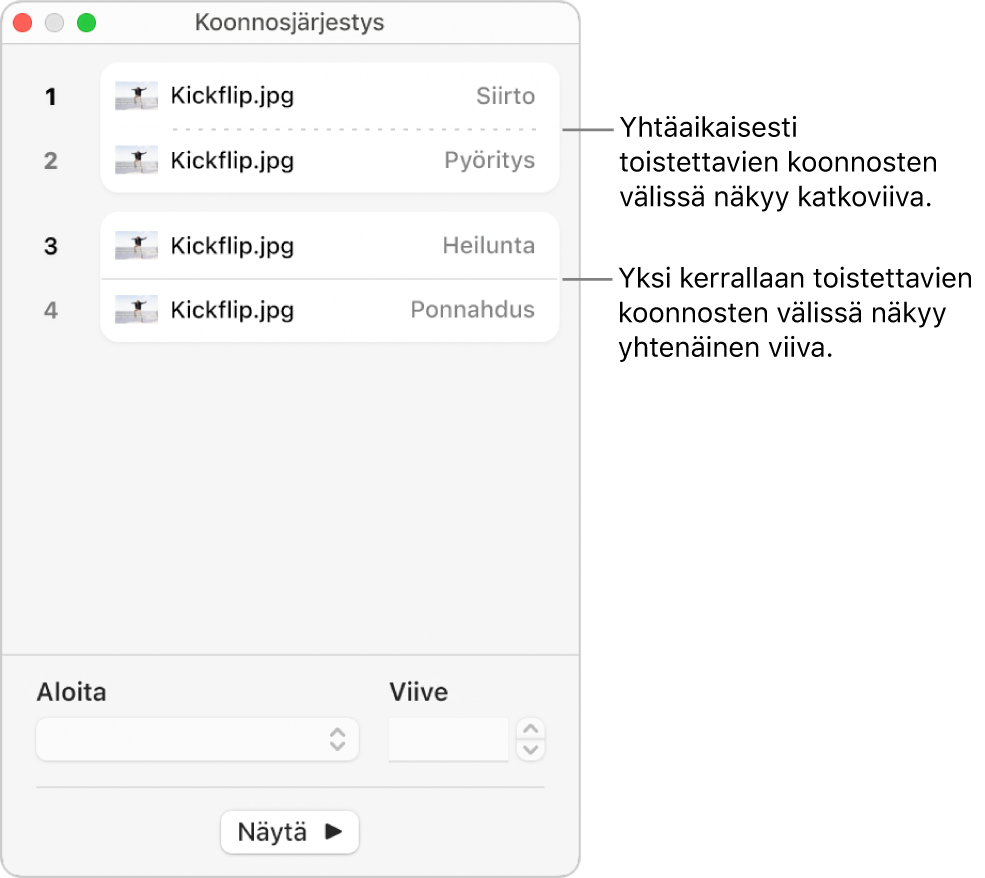
Task: Click the Pyöritys effect label
Action: click(489, 161)
